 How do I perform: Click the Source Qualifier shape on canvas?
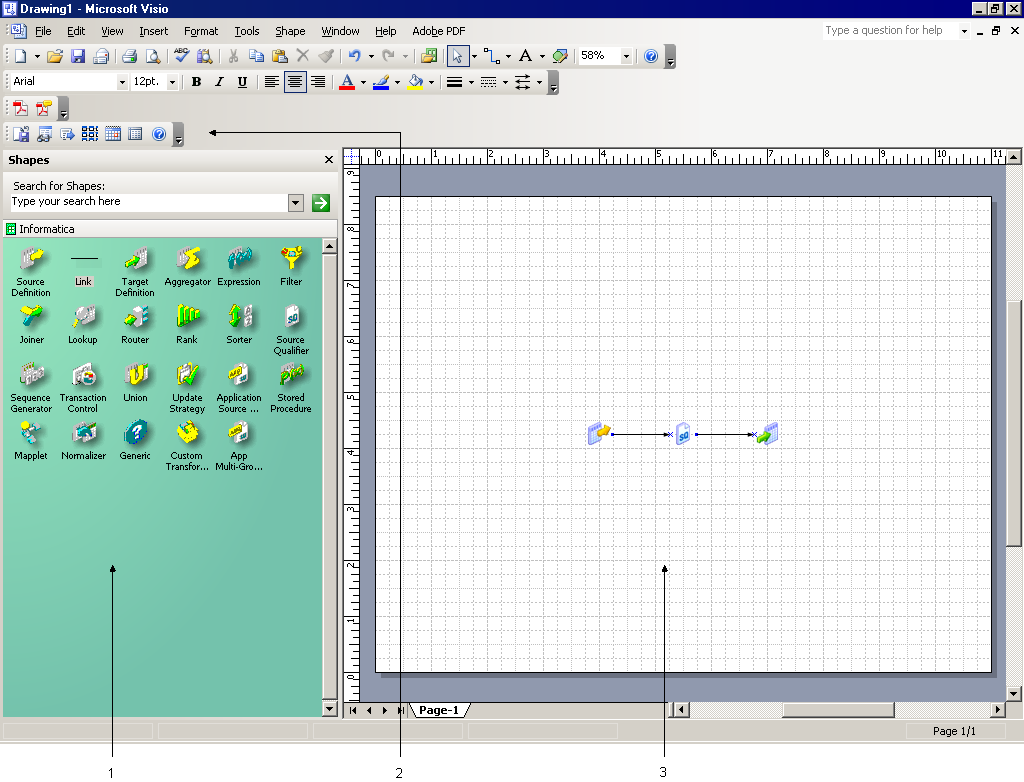pos(683,434)
